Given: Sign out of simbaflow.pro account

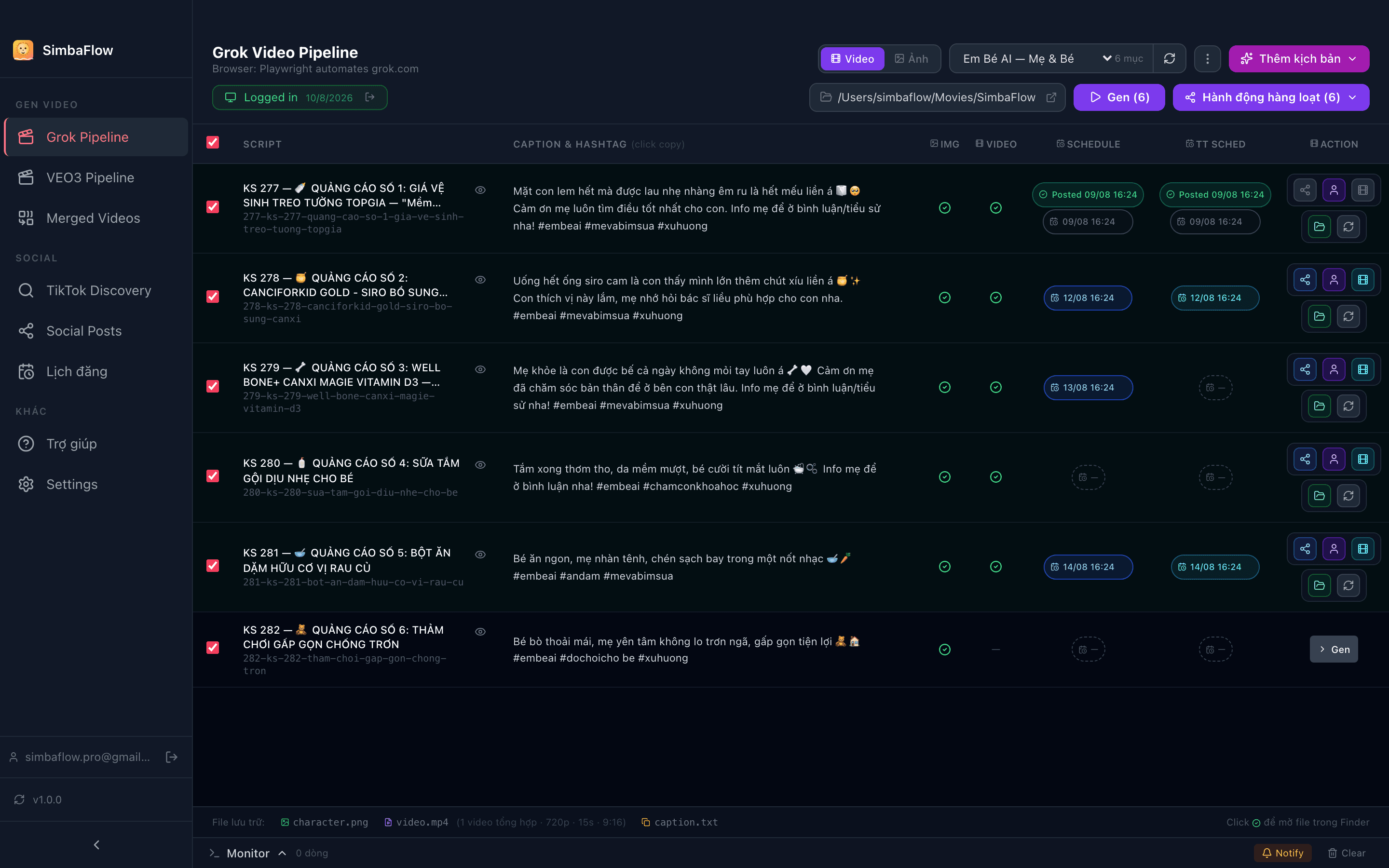Looking at the screenshot, I should (171, 757).
